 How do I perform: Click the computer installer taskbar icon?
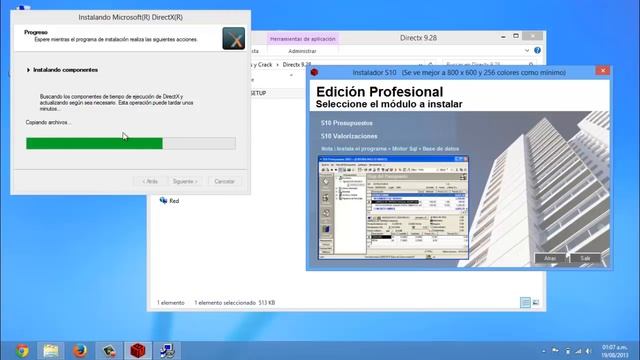coord(167,351)
